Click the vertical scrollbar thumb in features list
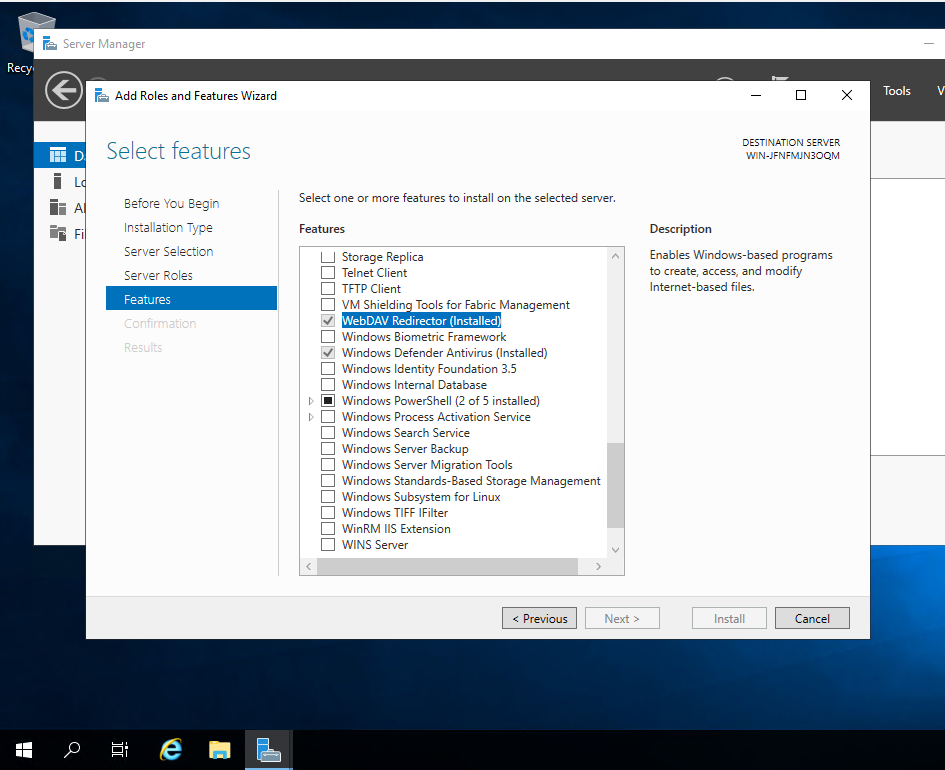The width and height of the screenshot is (945, 770). 615,485
